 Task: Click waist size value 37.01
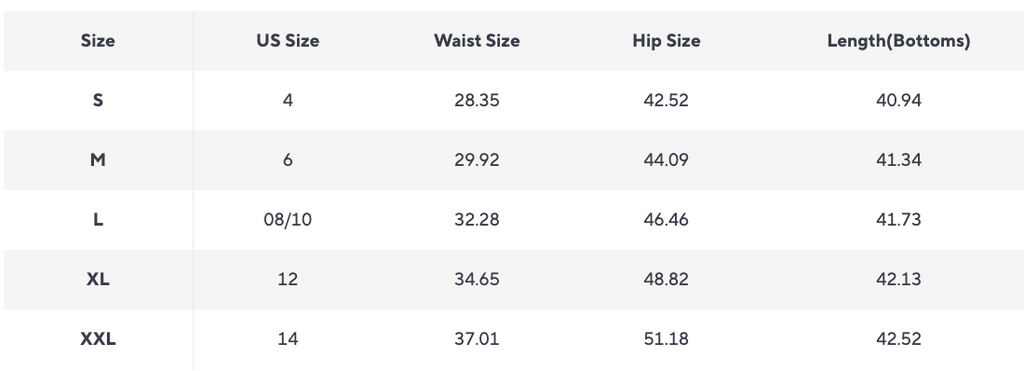477,339
